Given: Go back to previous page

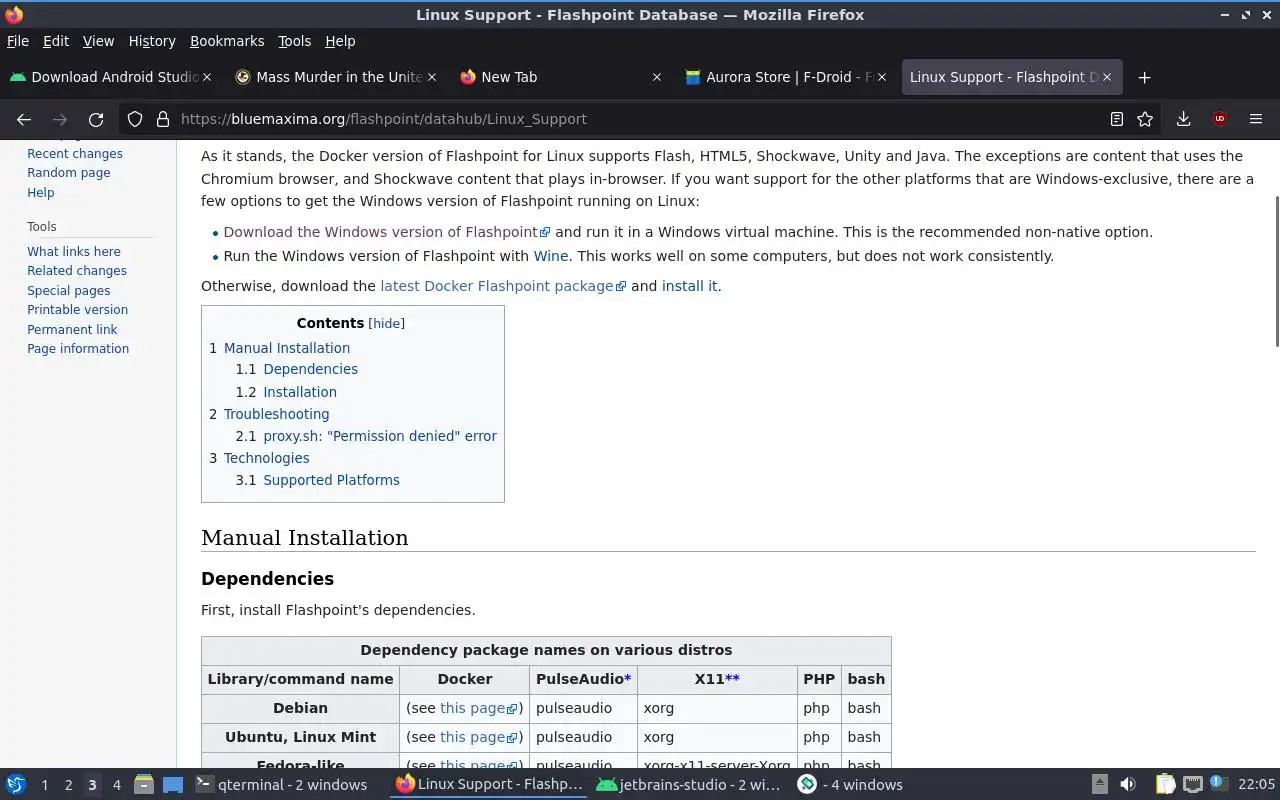Looking at the screenshot, I should pyautogui.click(x=24, y=119).
